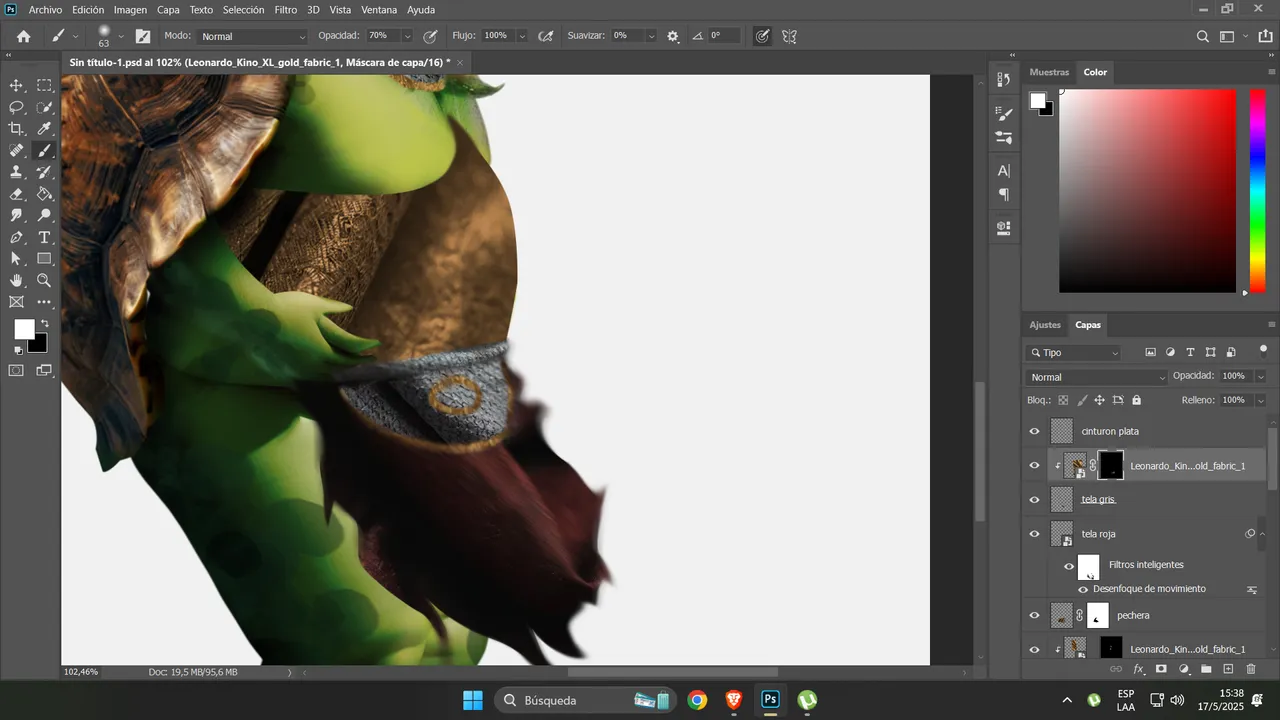Hide the tela gris layer
Viewport: 1280px width, 720px height.
[x=1035, y=499]
